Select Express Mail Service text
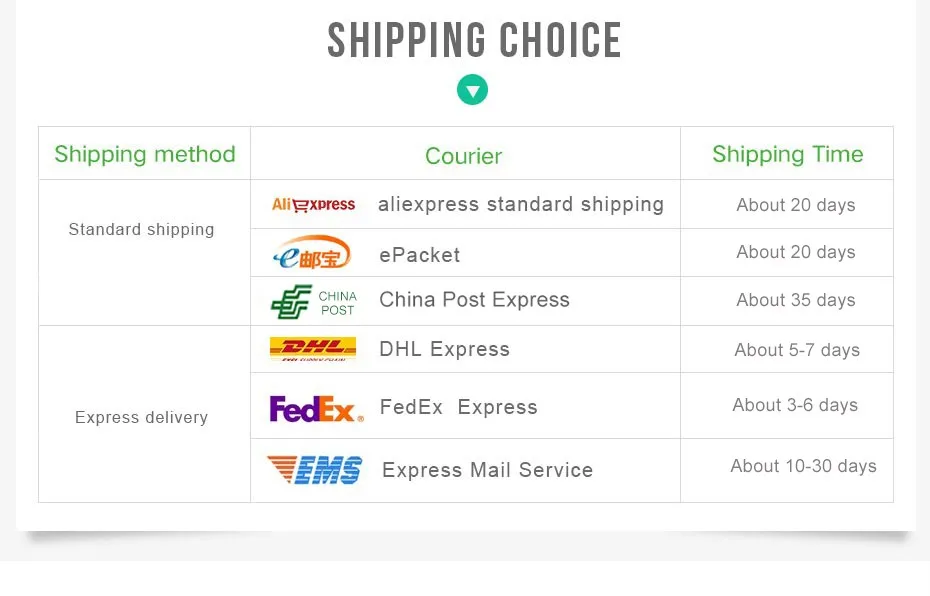 tap(488, 470)
